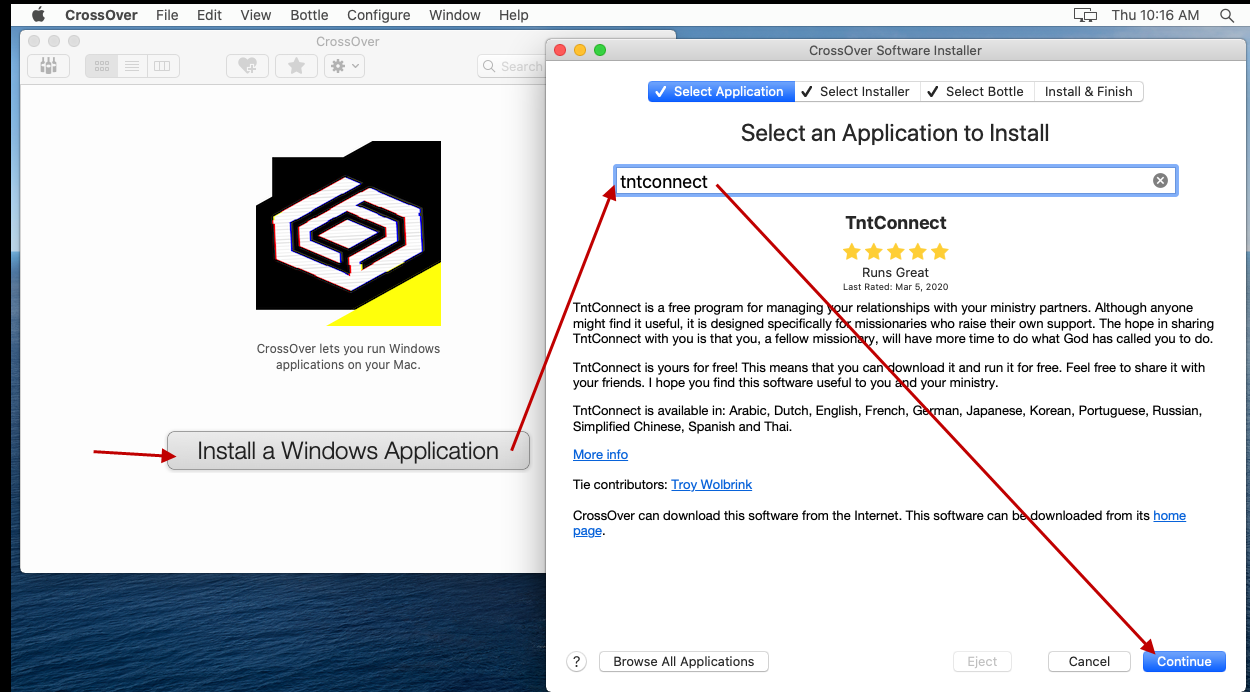The width and height of the screenshot is (1250, 692).
Task: Open the gear actions dropdown
Action: [345, 66]
